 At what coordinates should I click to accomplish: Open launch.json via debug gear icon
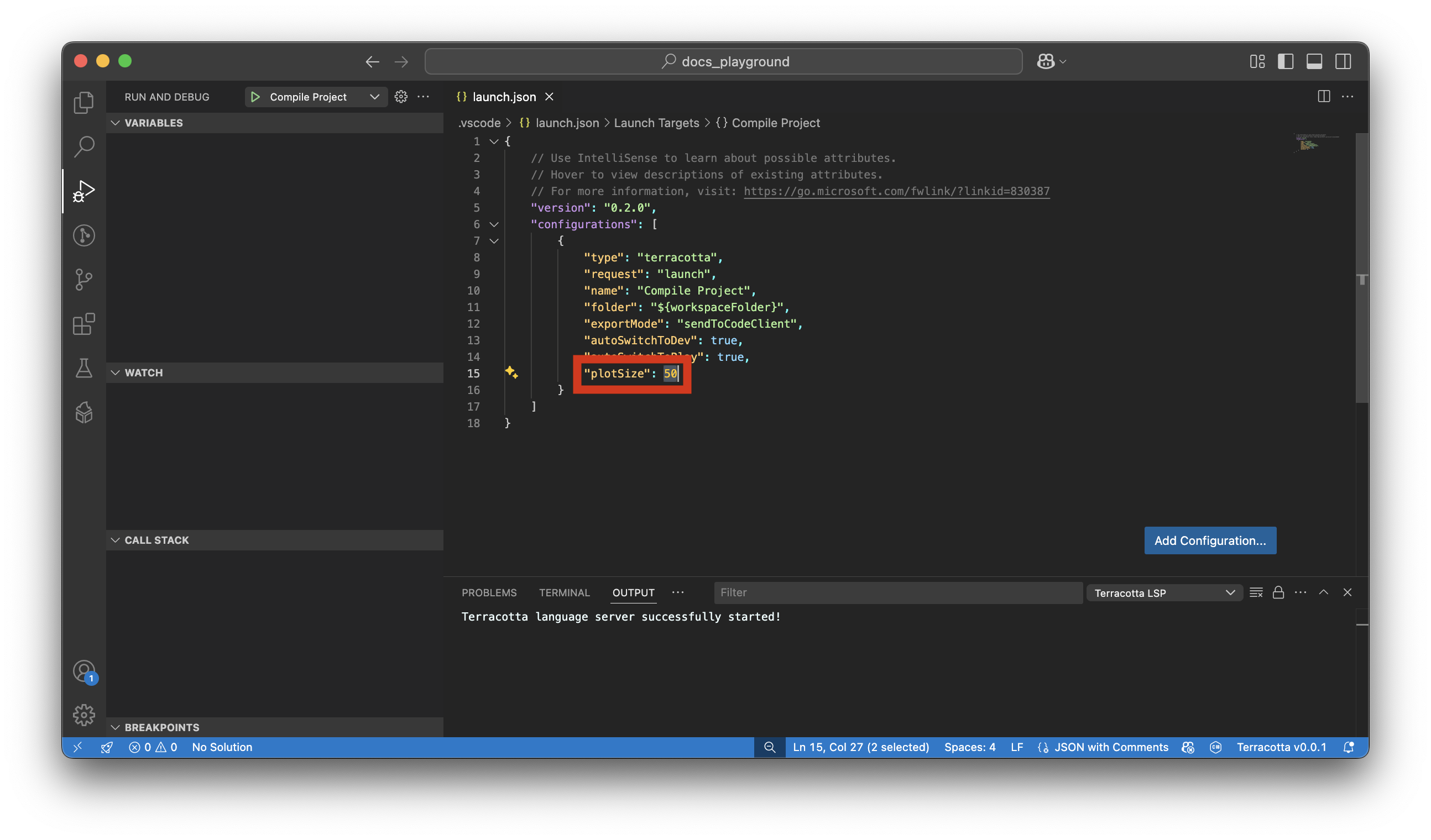point(401,97)
